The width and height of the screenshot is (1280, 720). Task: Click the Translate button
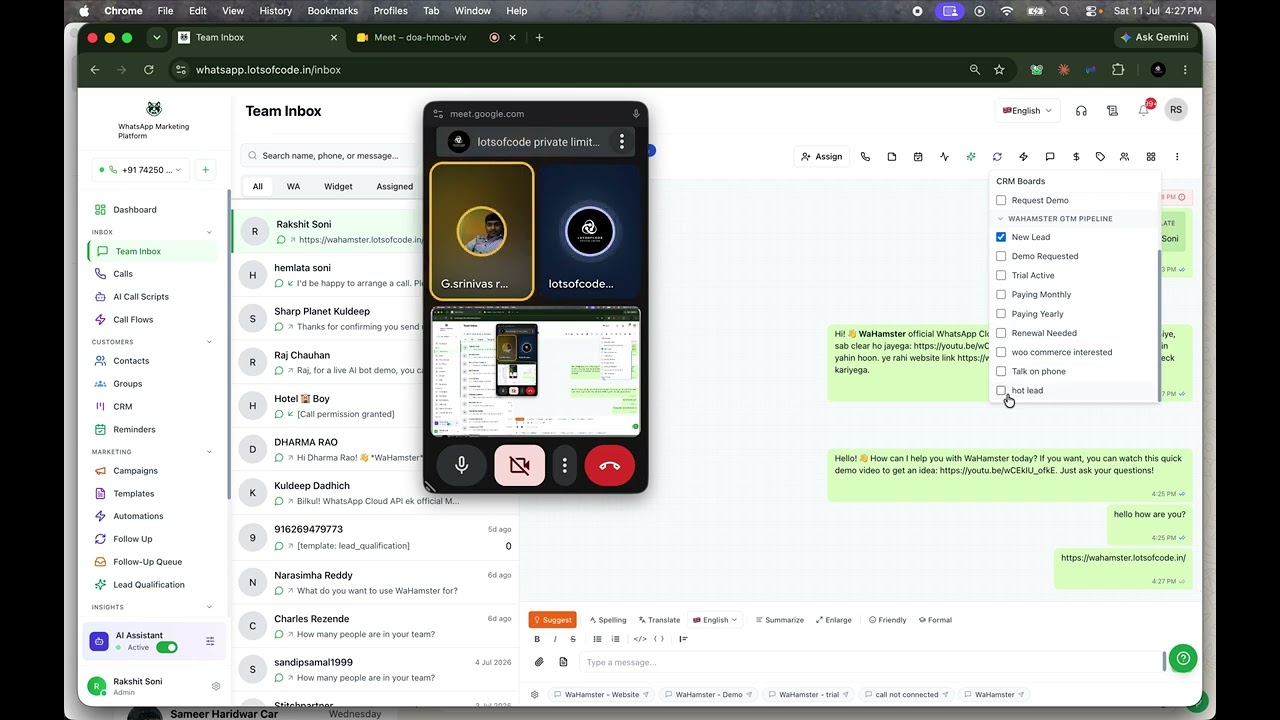(658, 620)
